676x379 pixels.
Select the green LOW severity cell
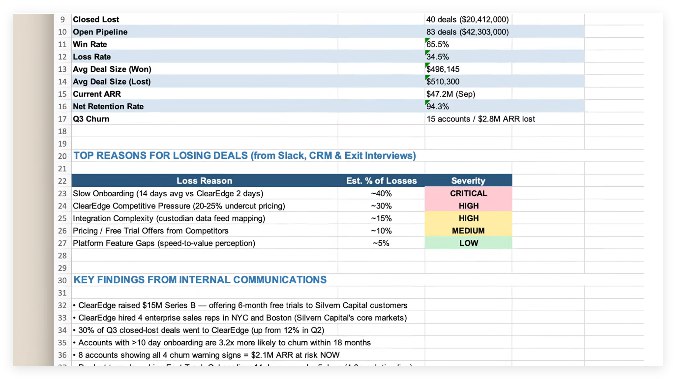(x=468, y=243)
